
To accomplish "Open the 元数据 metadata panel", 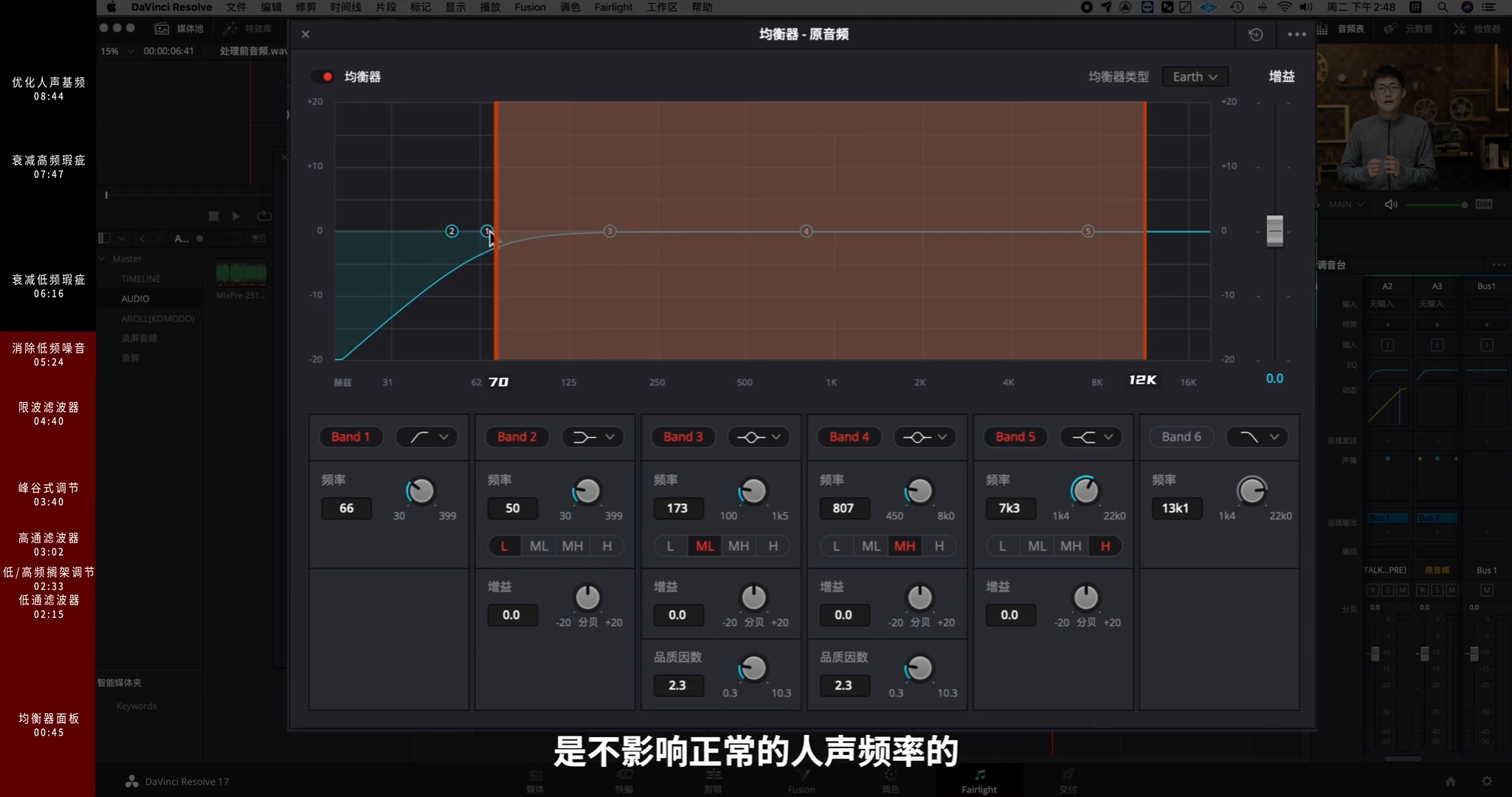I will click(1409, 29).
